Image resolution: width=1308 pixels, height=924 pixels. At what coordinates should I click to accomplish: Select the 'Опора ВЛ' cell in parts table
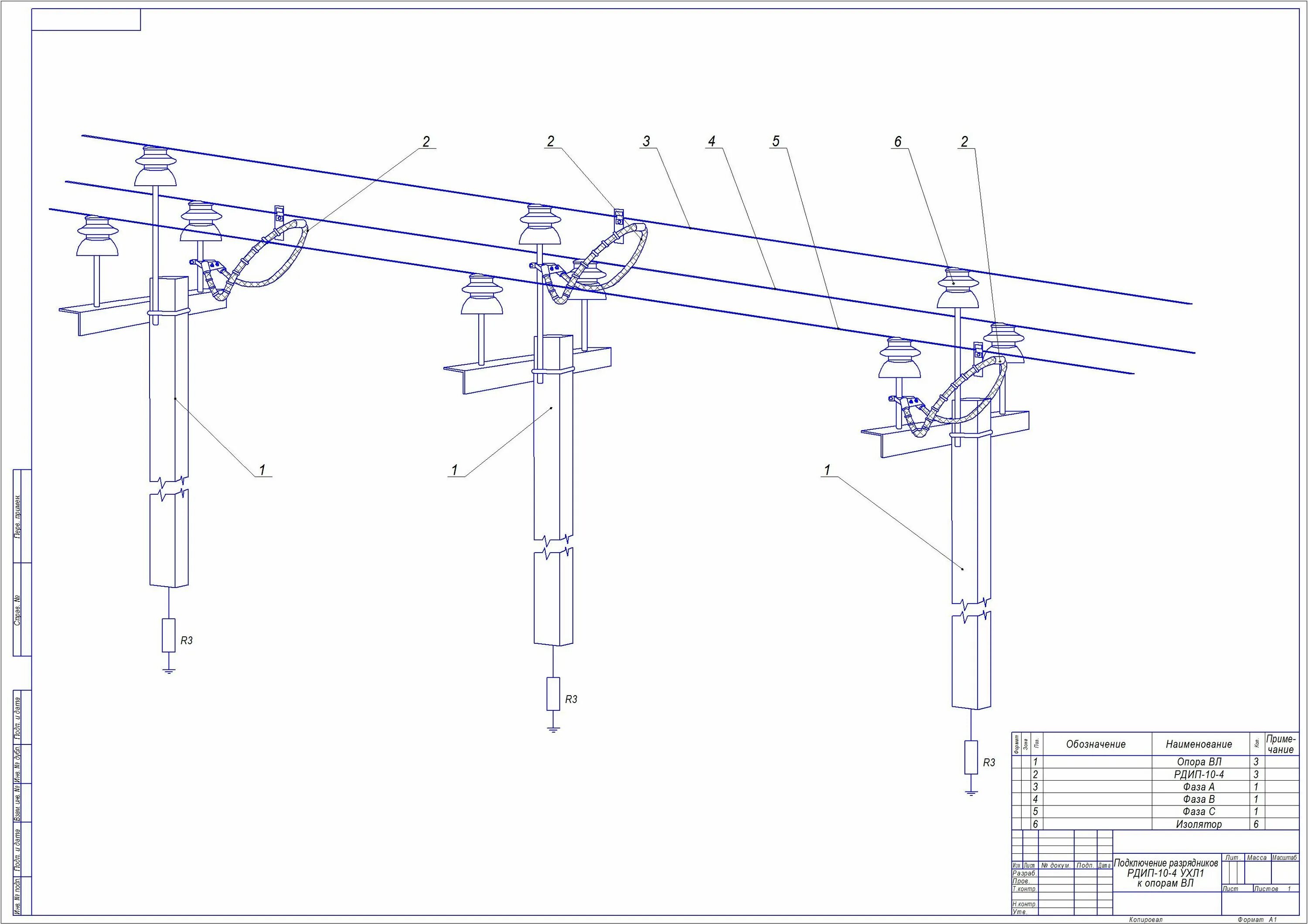click(1199, 762)
